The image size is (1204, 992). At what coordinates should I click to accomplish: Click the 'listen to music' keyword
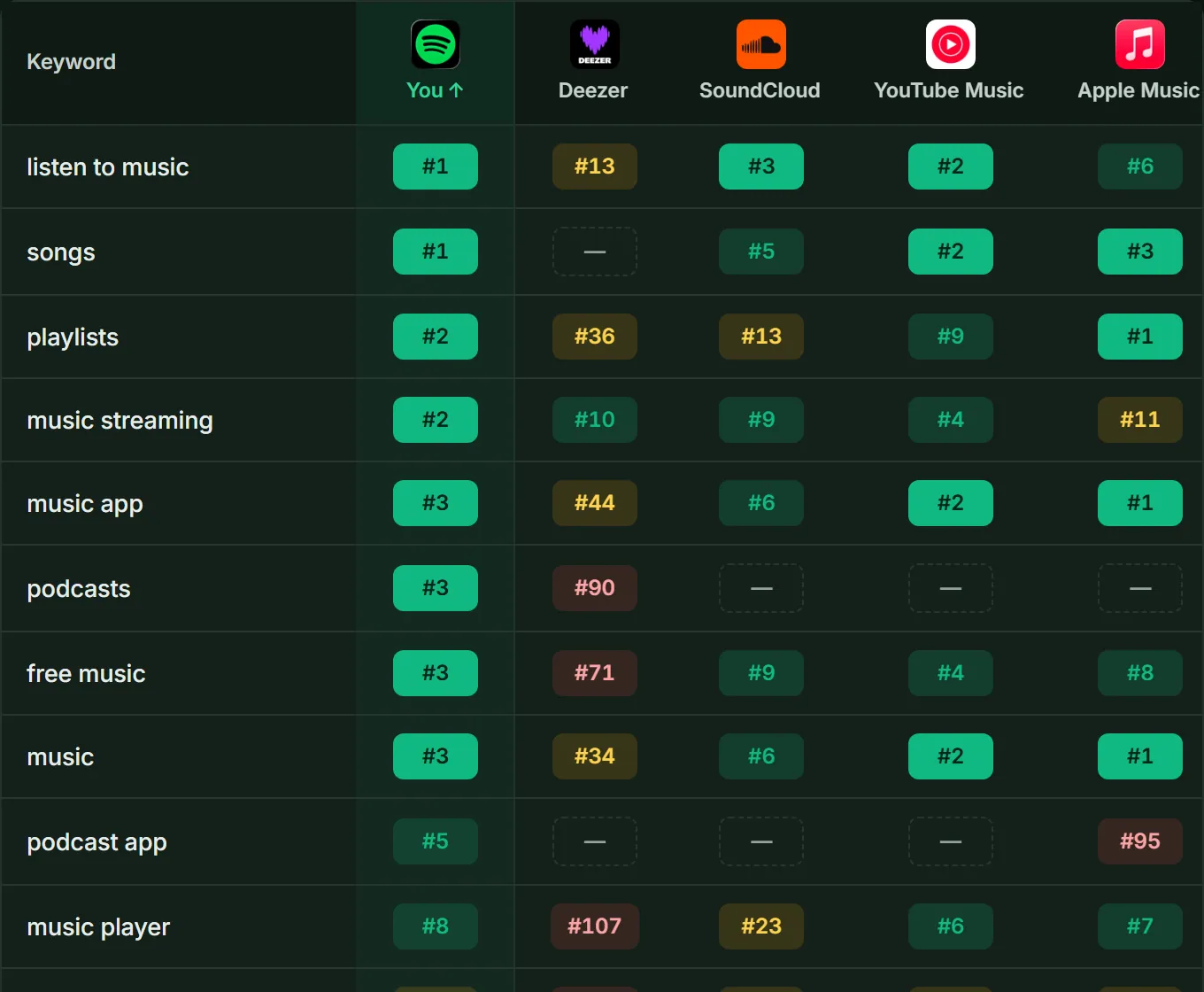coord(108,167)
